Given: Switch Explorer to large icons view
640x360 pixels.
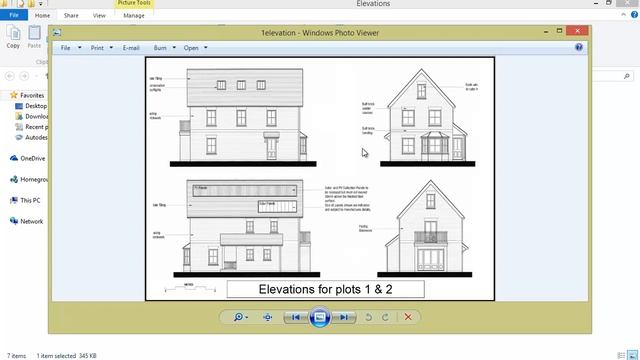Looking at the screenshot, I should click(633, 356).
